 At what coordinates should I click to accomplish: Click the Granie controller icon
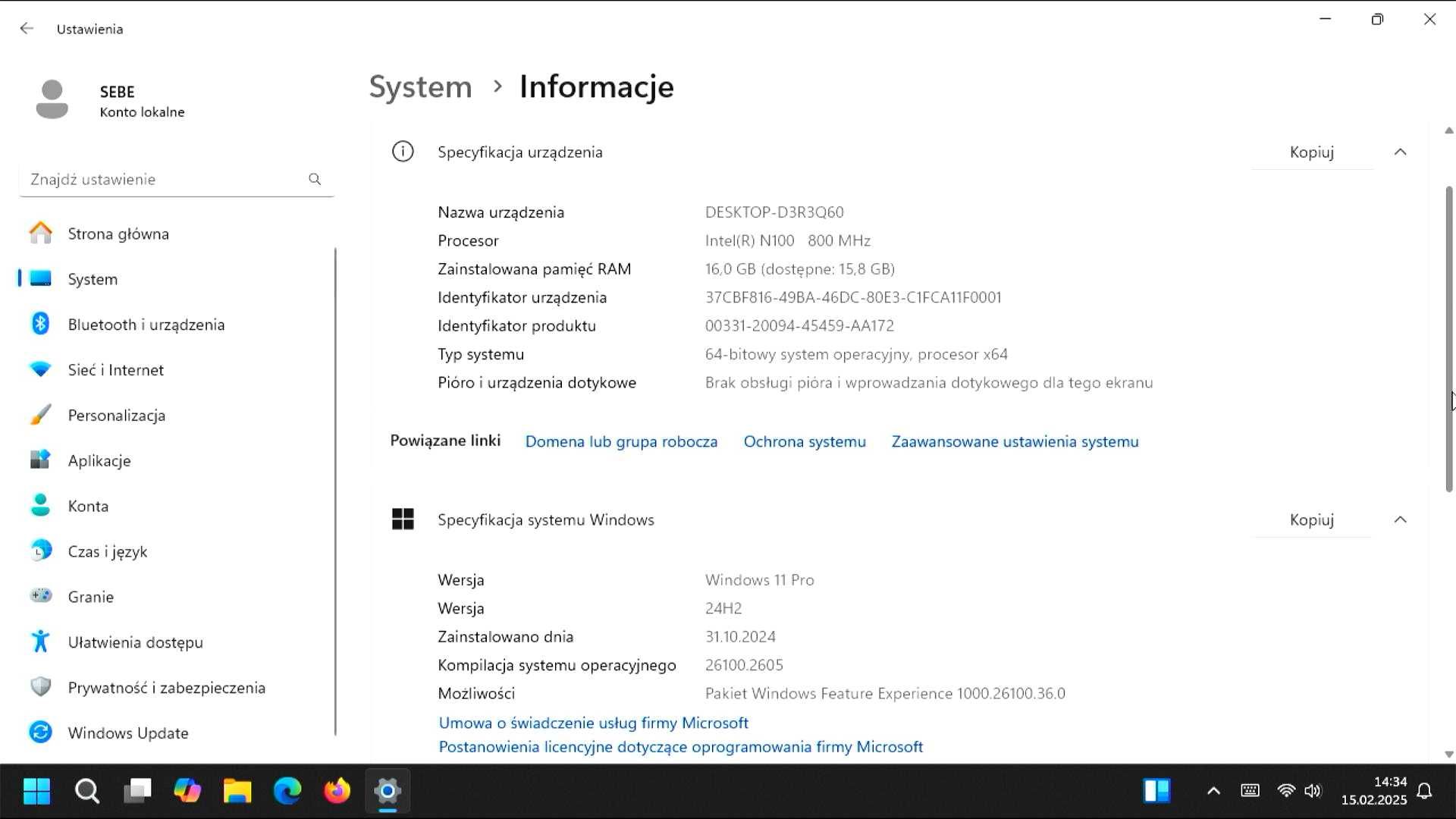point(41,596)
